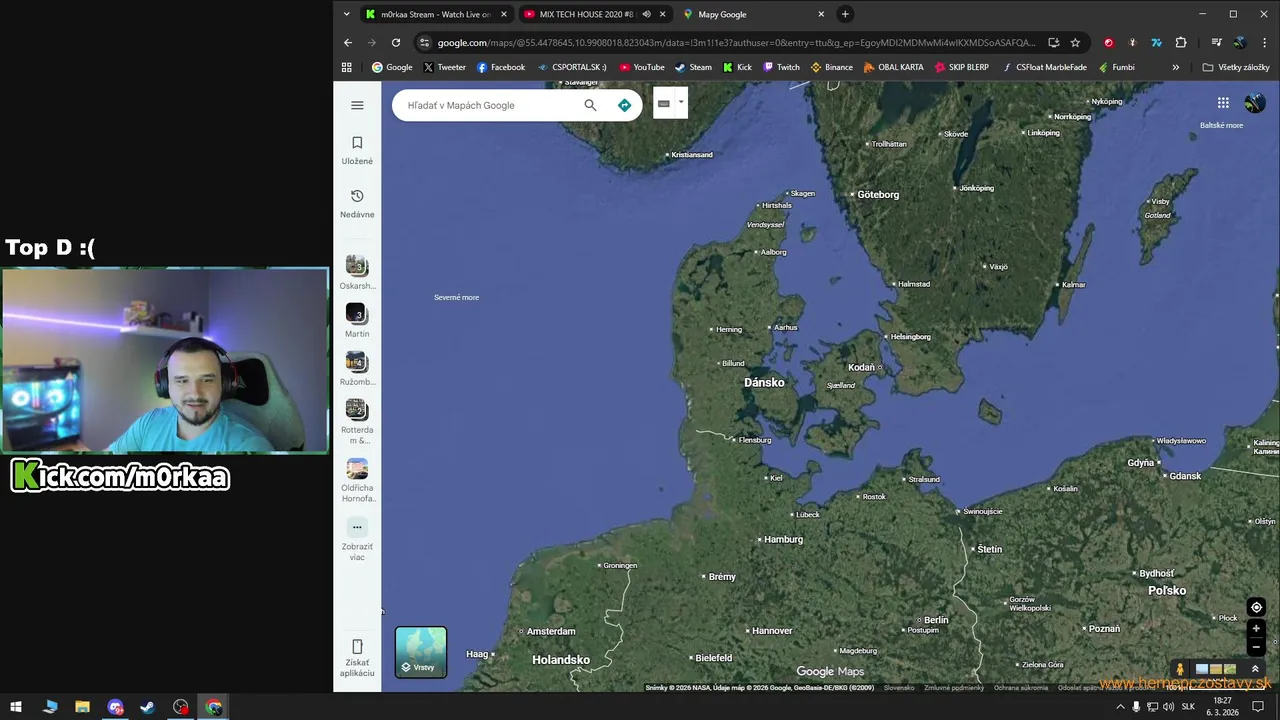Open the media controls icon

pyautogui.click(x=1216, y=42)
